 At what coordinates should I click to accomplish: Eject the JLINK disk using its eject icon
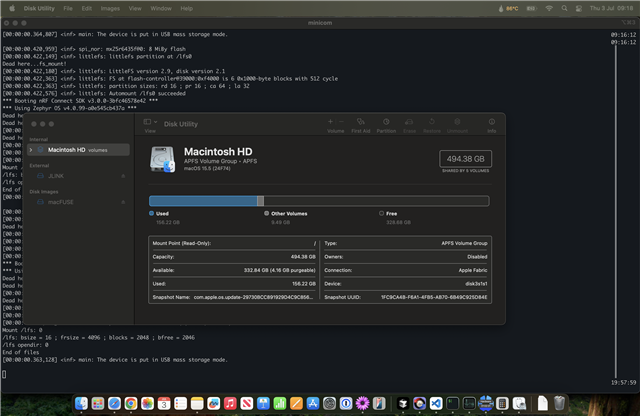pos(123,176)
